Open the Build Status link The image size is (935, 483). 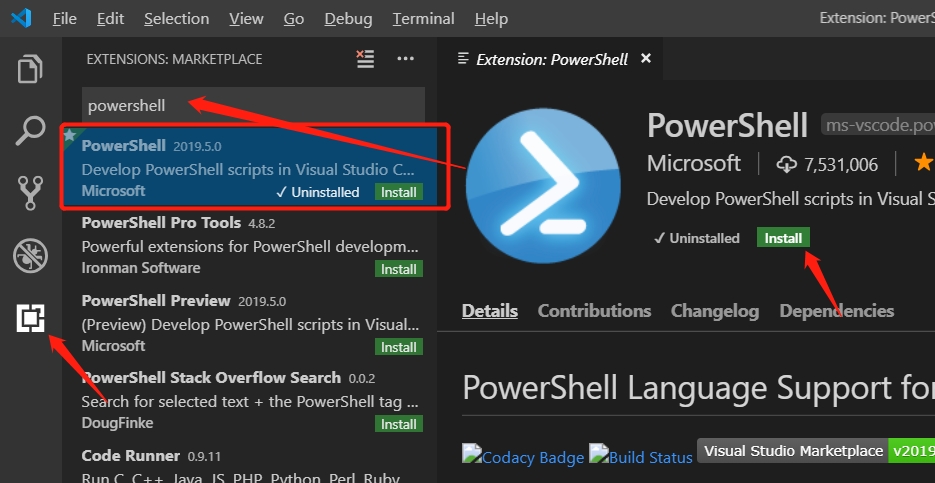(641, 456)
